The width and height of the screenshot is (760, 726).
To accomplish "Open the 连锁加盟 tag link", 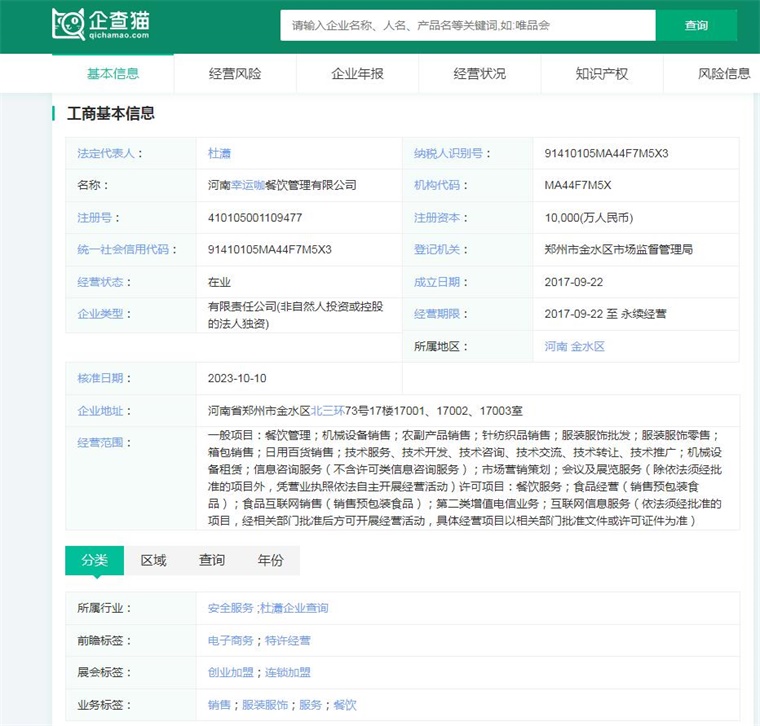I will coord(288,673).
